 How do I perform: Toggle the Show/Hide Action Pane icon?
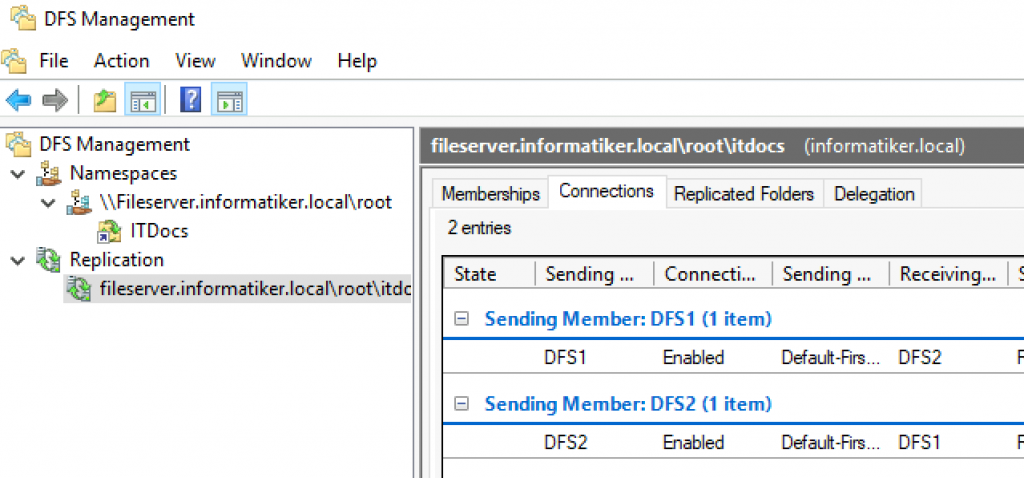click(229, 101)
